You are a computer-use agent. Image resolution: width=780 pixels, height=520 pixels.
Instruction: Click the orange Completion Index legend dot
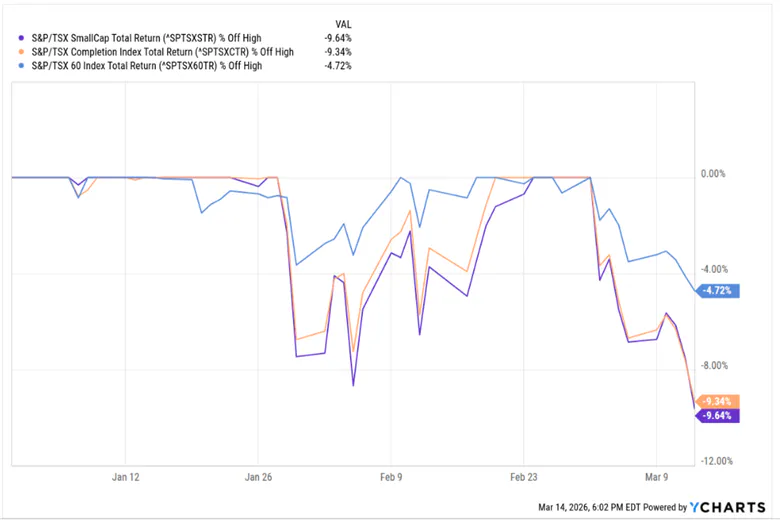[x=23, y=52]
